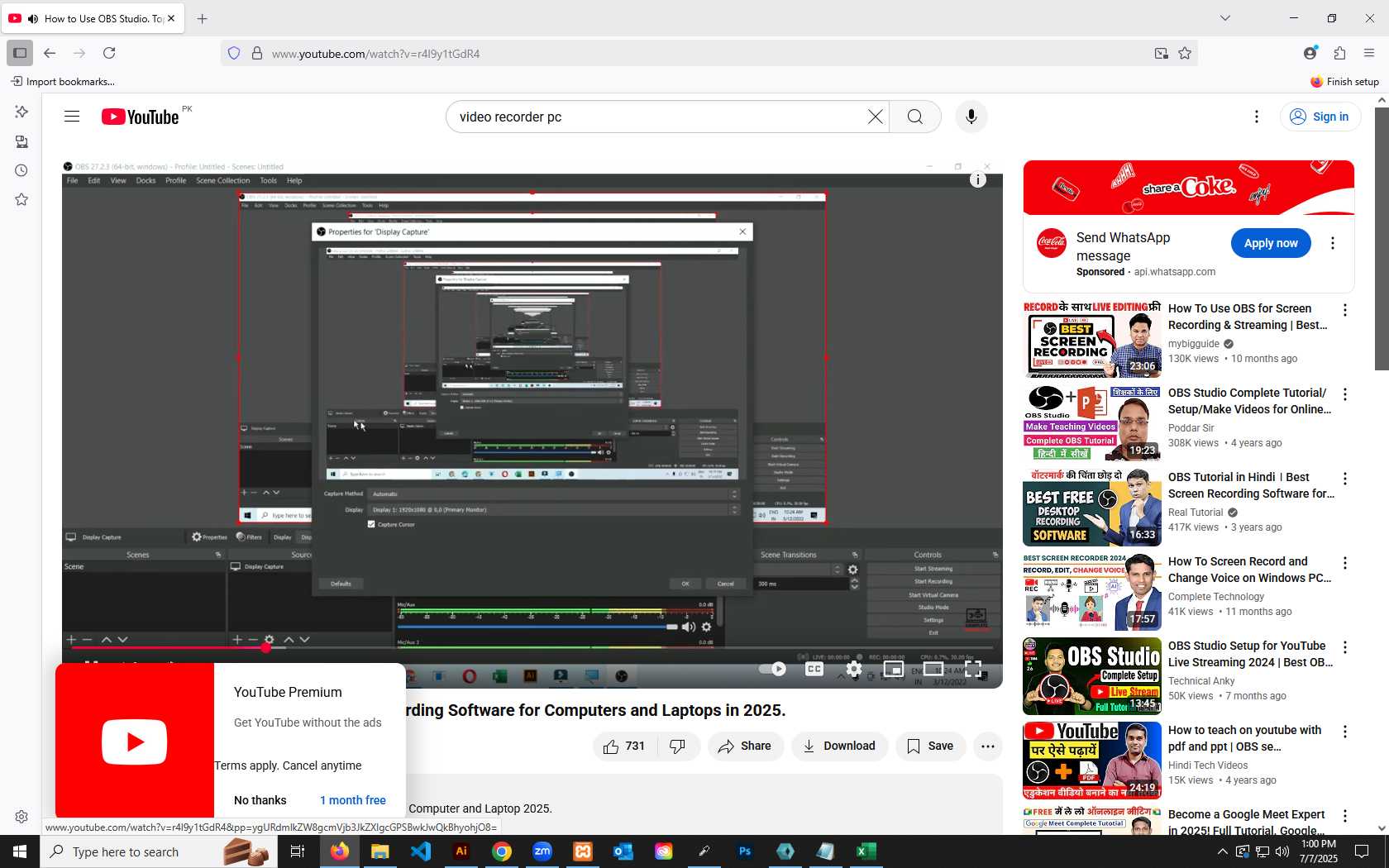Enable theater mode view

click(933, 669)
